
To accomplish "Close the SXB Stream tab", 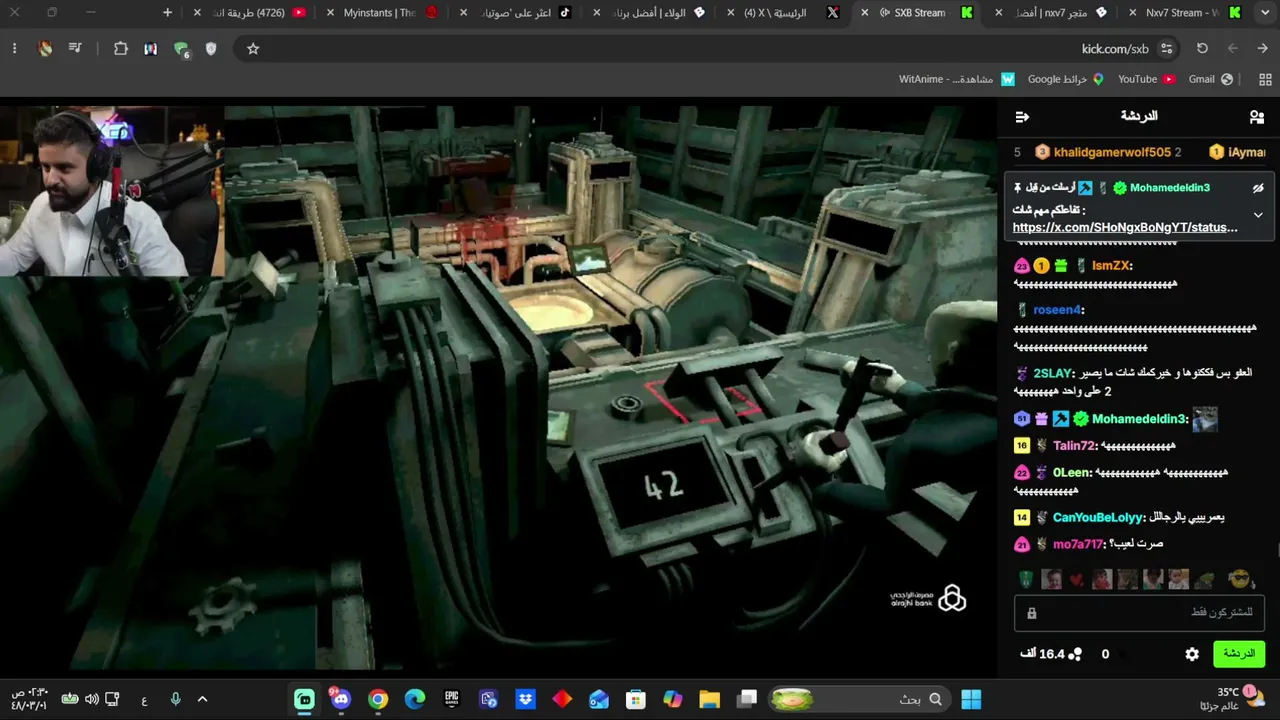I will (x=865, y=13).
